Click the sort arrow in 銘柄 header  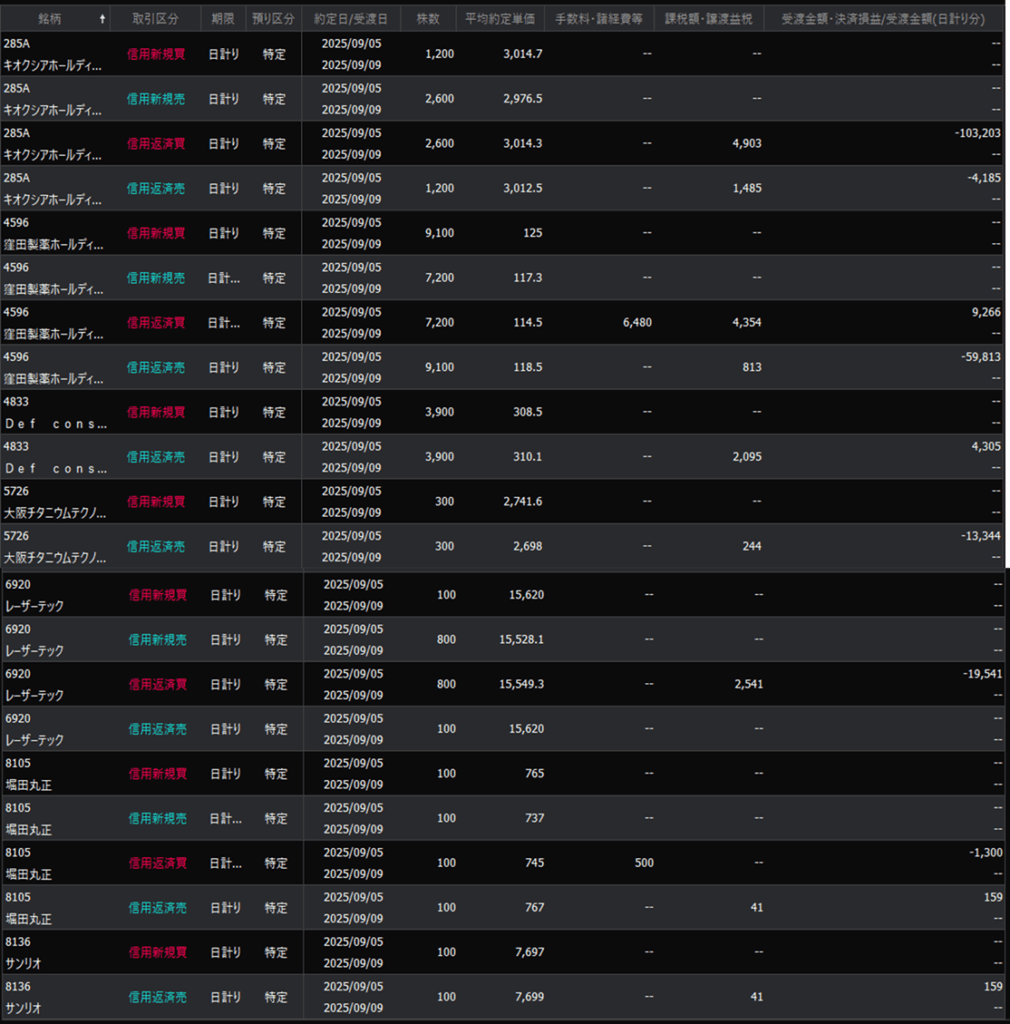click(x=103, y=19)
